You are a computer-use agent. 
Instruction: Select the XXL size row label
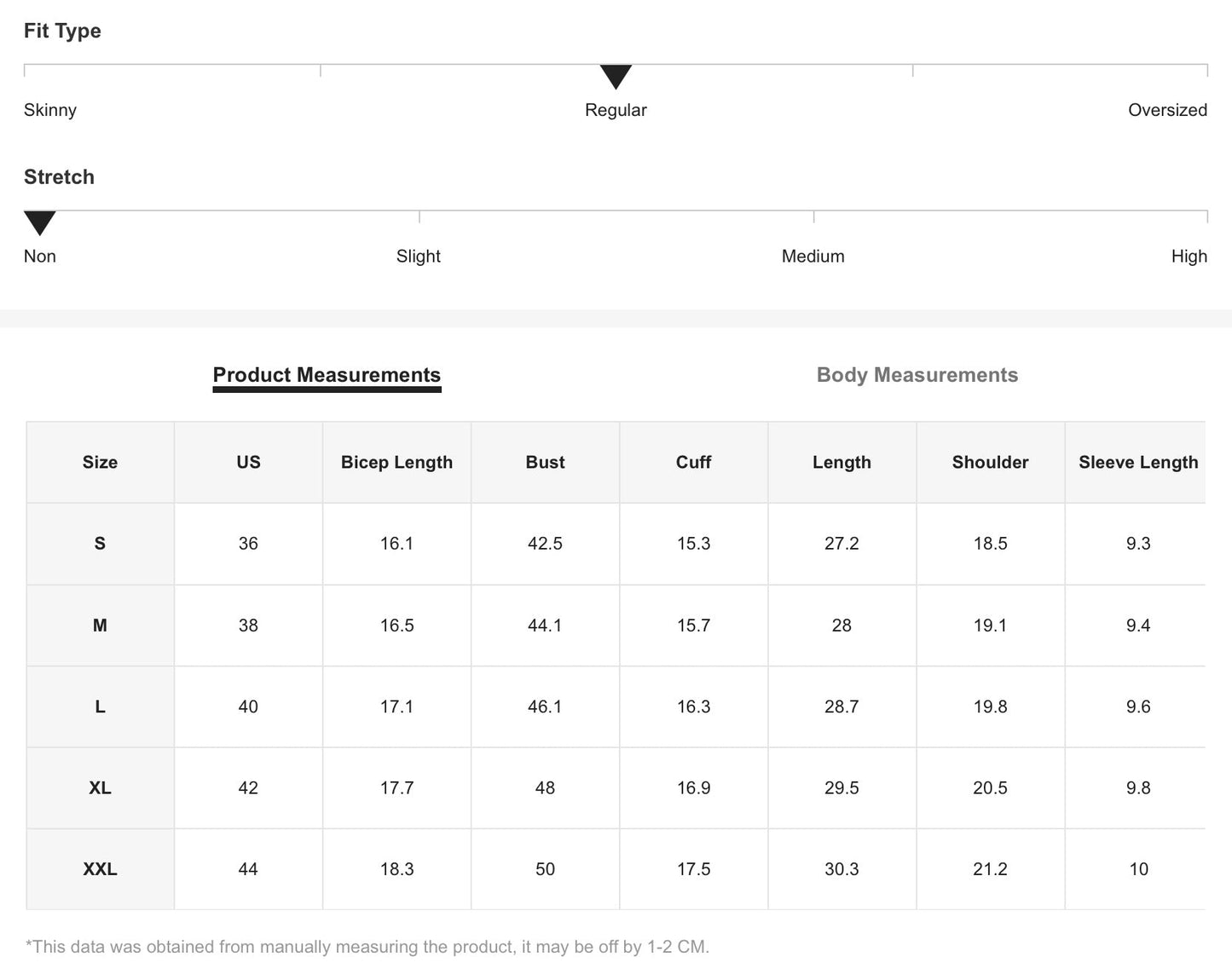[x=100, y=869]
